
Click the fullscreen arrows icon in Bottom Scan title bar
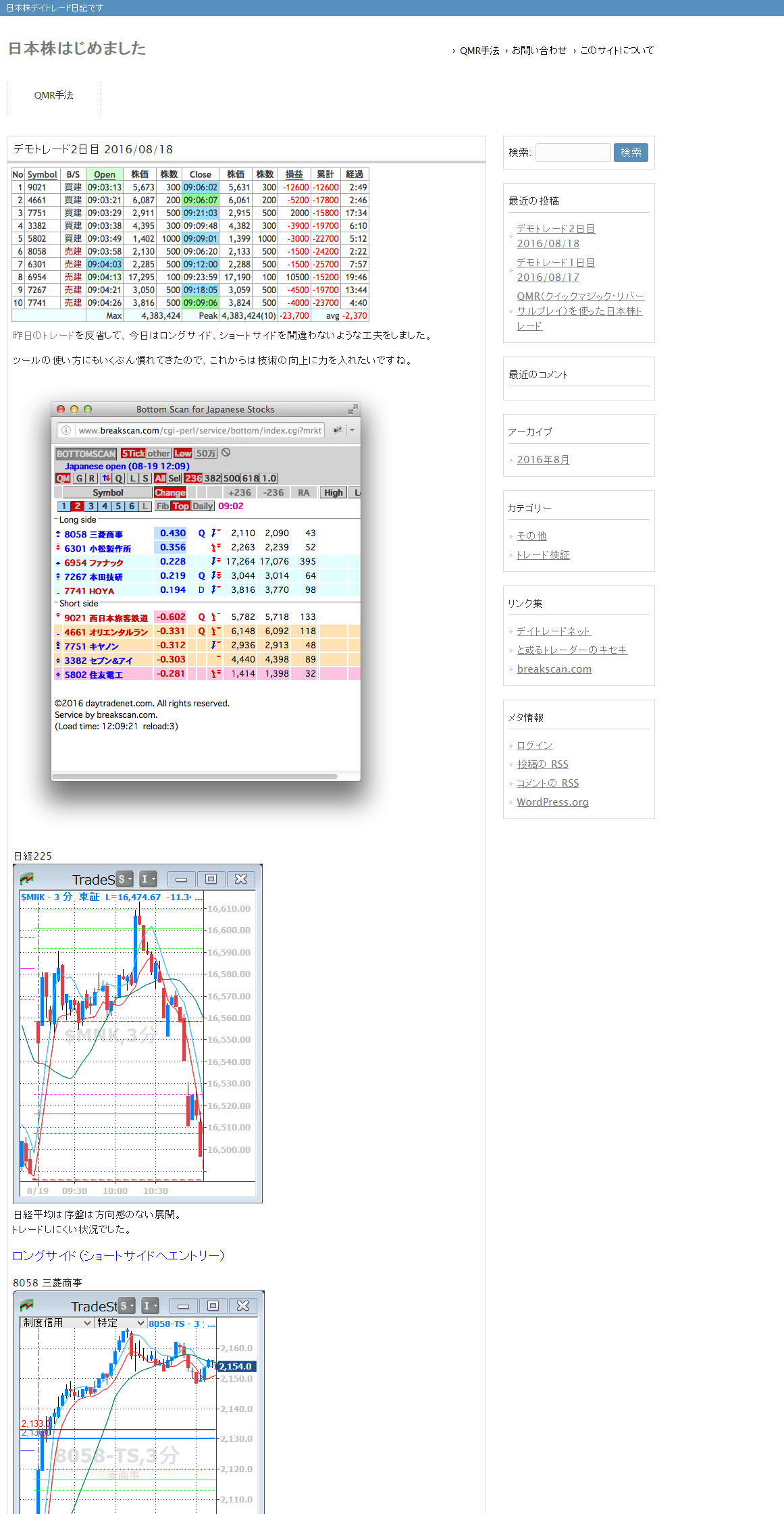coord(352,409)
